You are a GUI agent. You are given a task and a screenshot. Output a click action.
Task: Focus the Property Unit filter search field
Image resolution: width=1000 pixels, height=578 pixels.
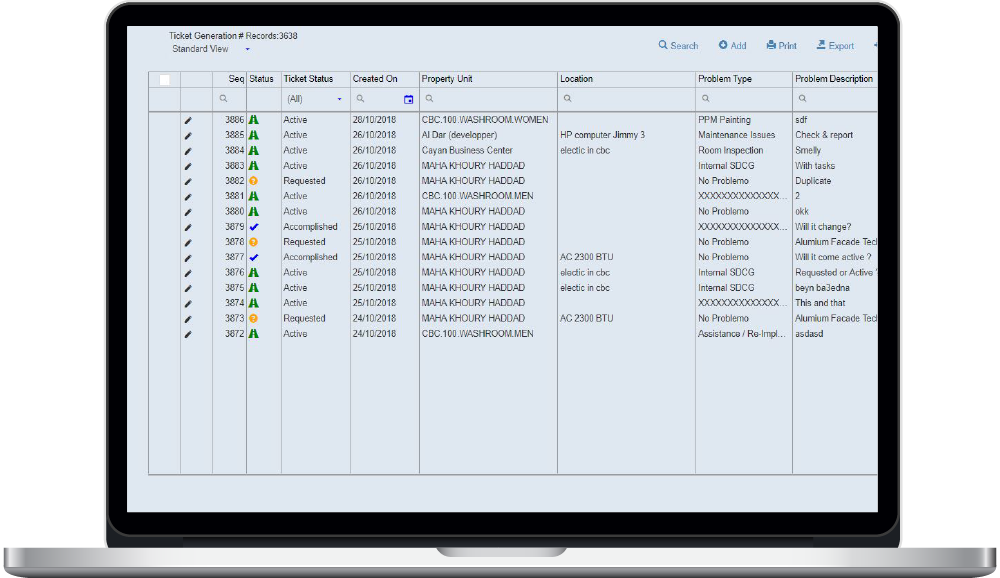pyautogui.click(x=490, y=99)
